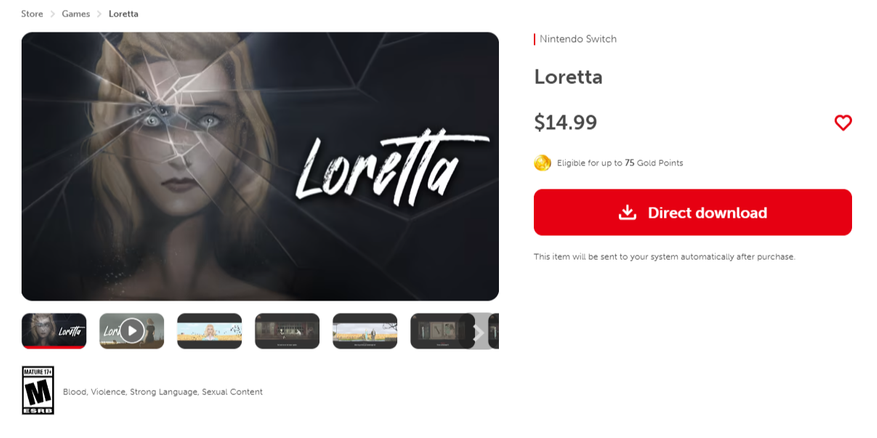Image resolution: width=877 pixels, height=438 pixels.
Task: Click the download arrow icon in the red button
Action: (628, 213)
